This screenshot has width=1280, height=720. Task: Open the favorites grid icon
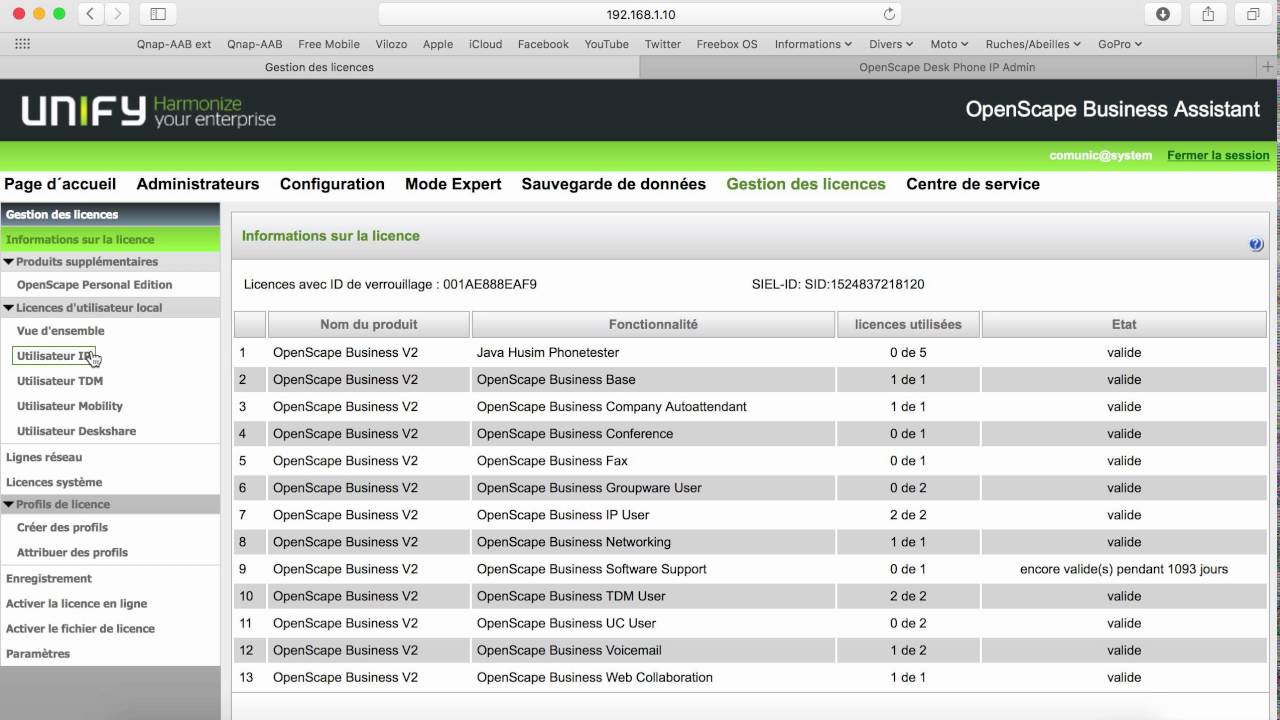(x=23, y=44)
